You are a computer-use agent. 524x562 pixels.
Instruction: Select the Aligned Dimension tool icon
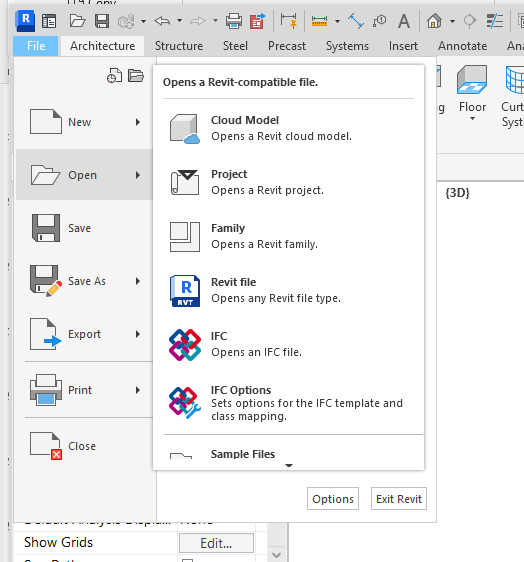[x=289, y=21]
